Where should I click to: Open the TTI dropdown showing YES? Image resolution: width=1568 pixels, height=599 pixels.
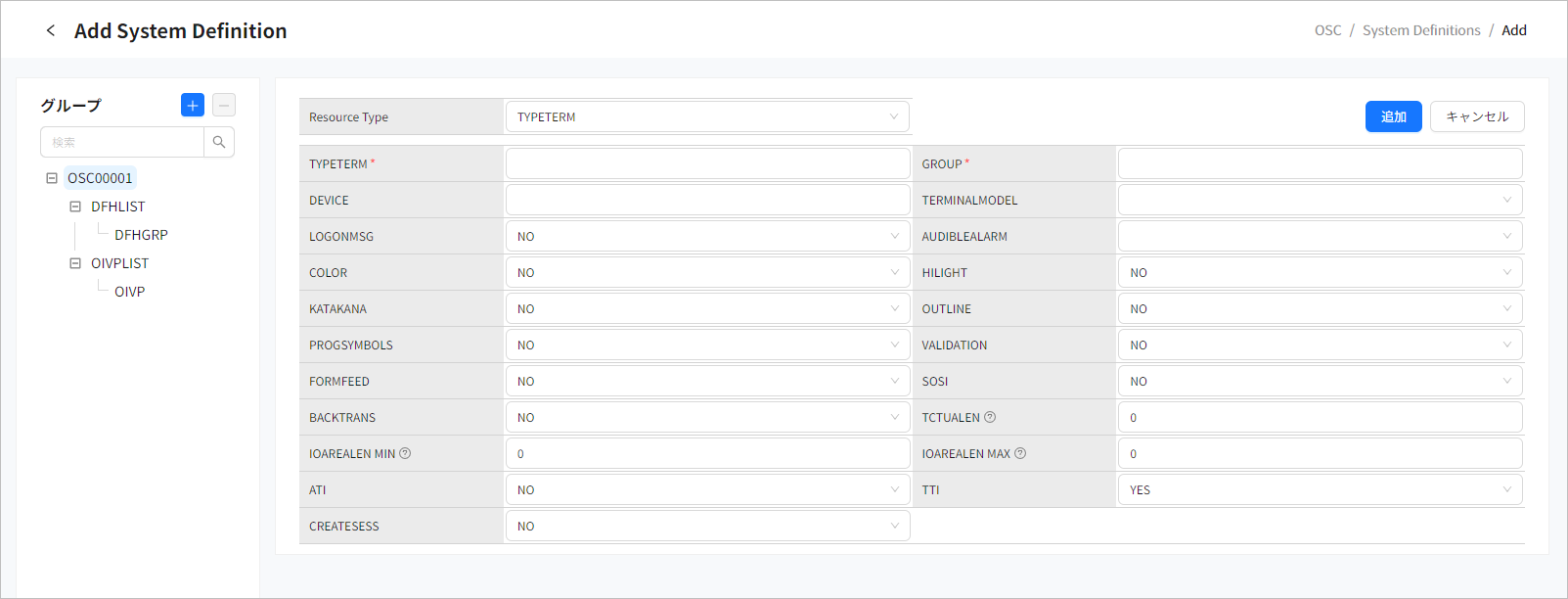point(1320,489)
